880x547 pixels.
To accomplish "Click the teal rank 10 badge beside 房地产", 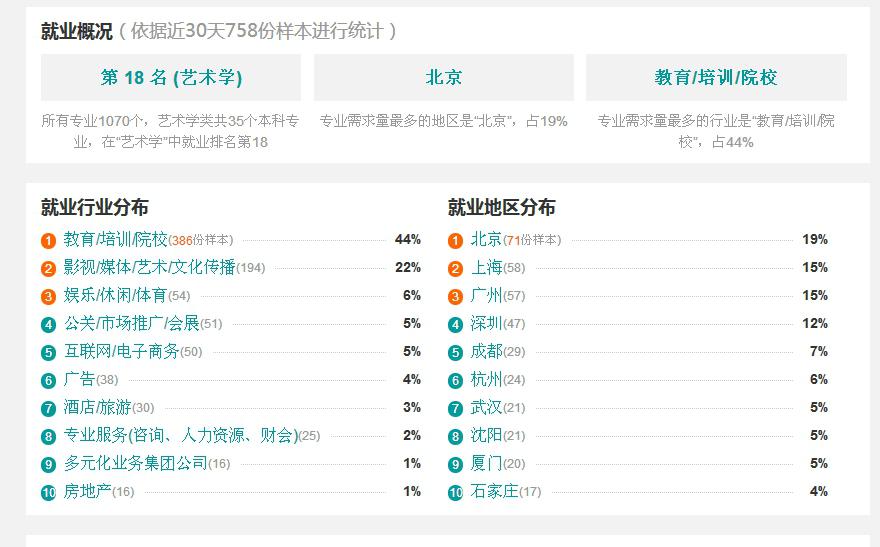I will click(x=48, y=492).
